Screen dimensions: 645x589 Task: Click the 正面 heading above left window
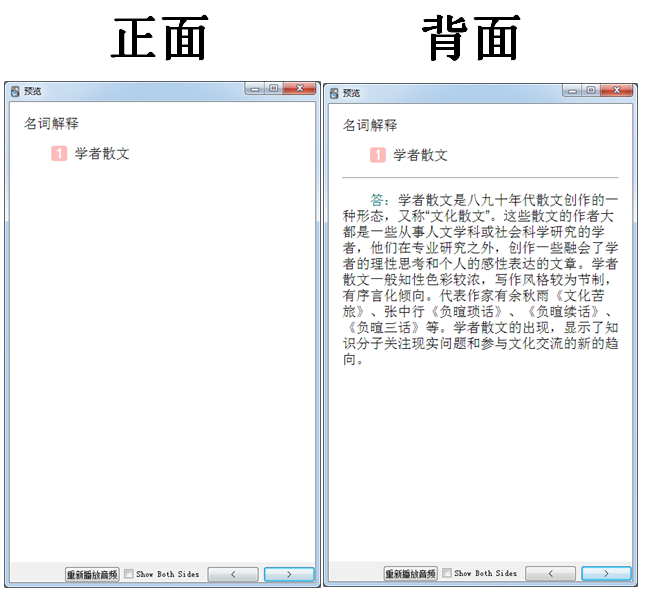[160, 38]
